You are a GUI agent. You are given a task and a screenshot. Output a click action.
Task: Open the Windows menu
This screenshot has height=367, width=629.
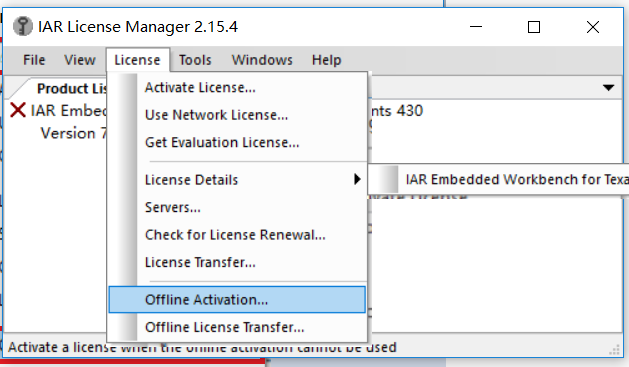tap(262, 60)
